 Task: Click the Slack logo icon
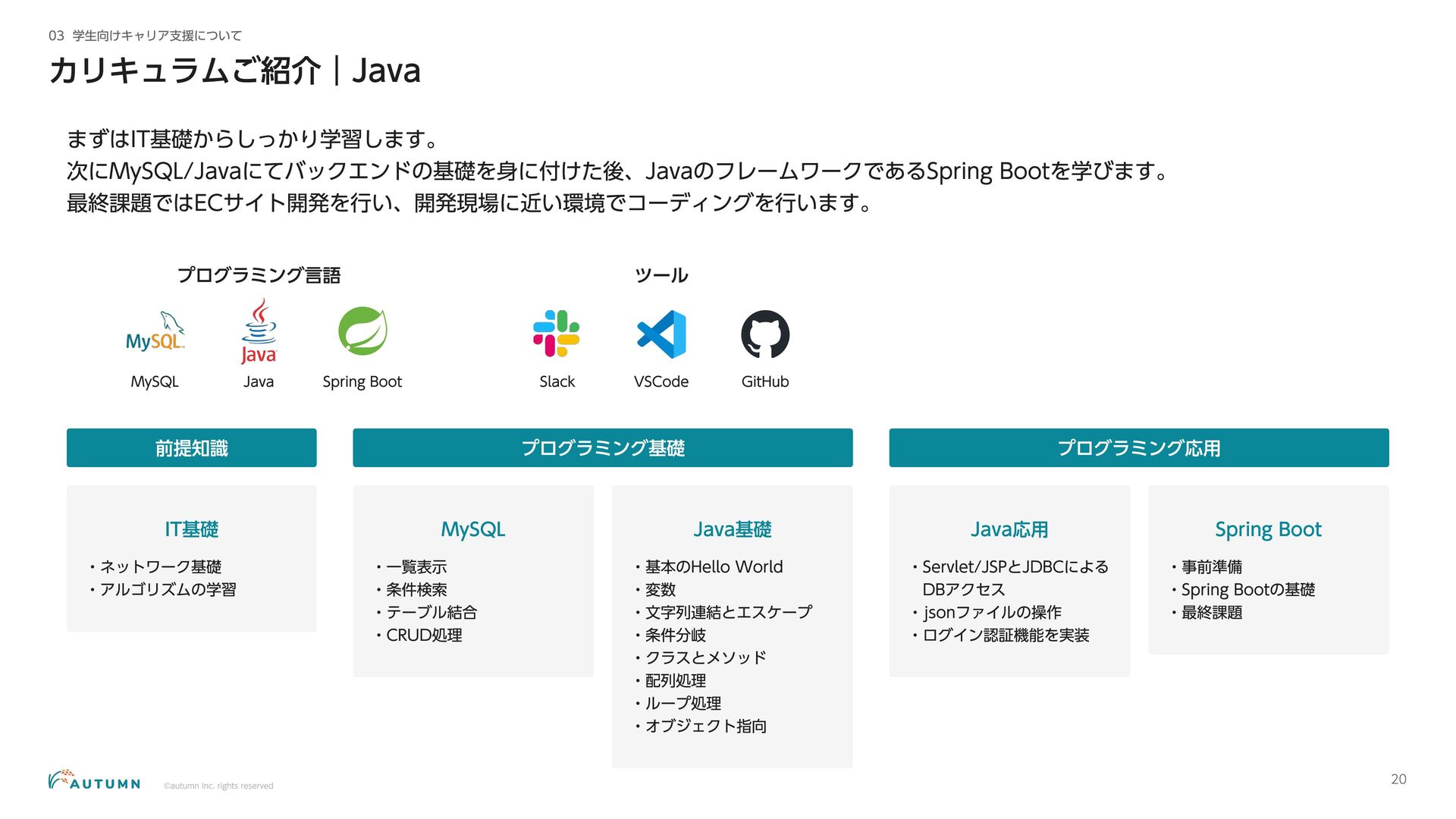tap(557, 334)
